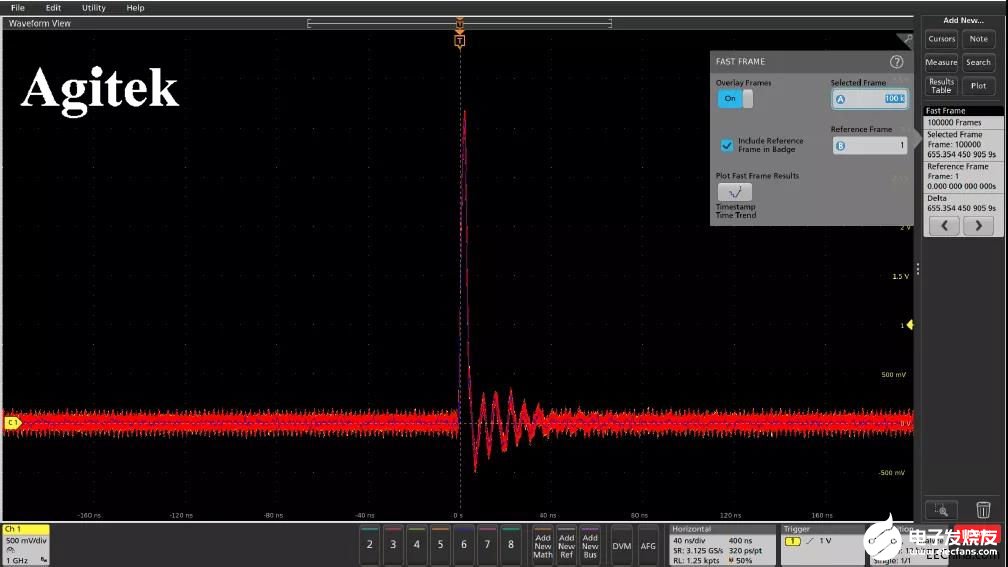
Task: Open the DVM digital voltmeter
Action: point(621,545)
